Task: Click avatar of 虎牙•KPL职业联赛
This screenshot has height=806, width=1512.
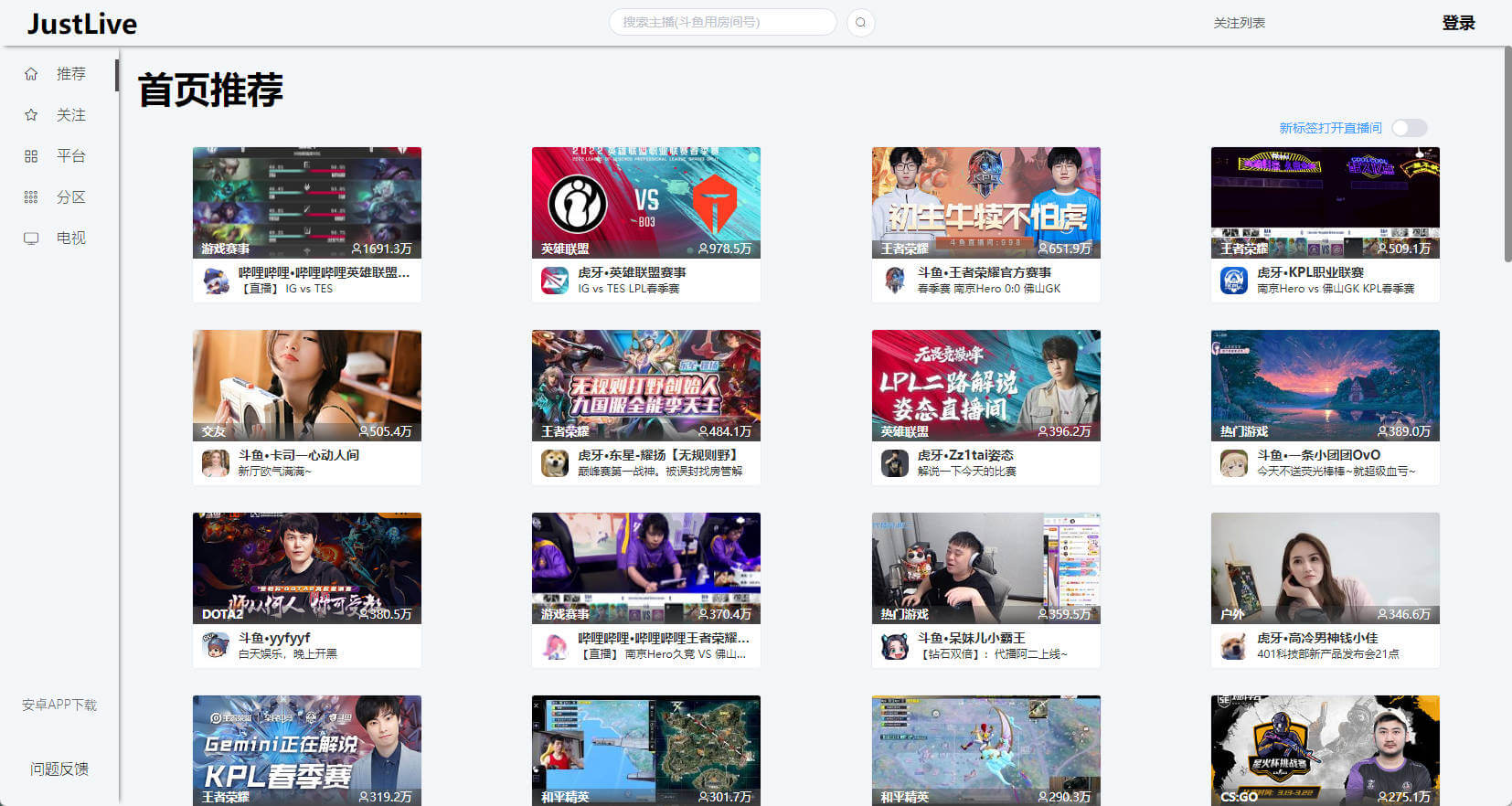Action: pyautogui.click(x=1234, y=281)
